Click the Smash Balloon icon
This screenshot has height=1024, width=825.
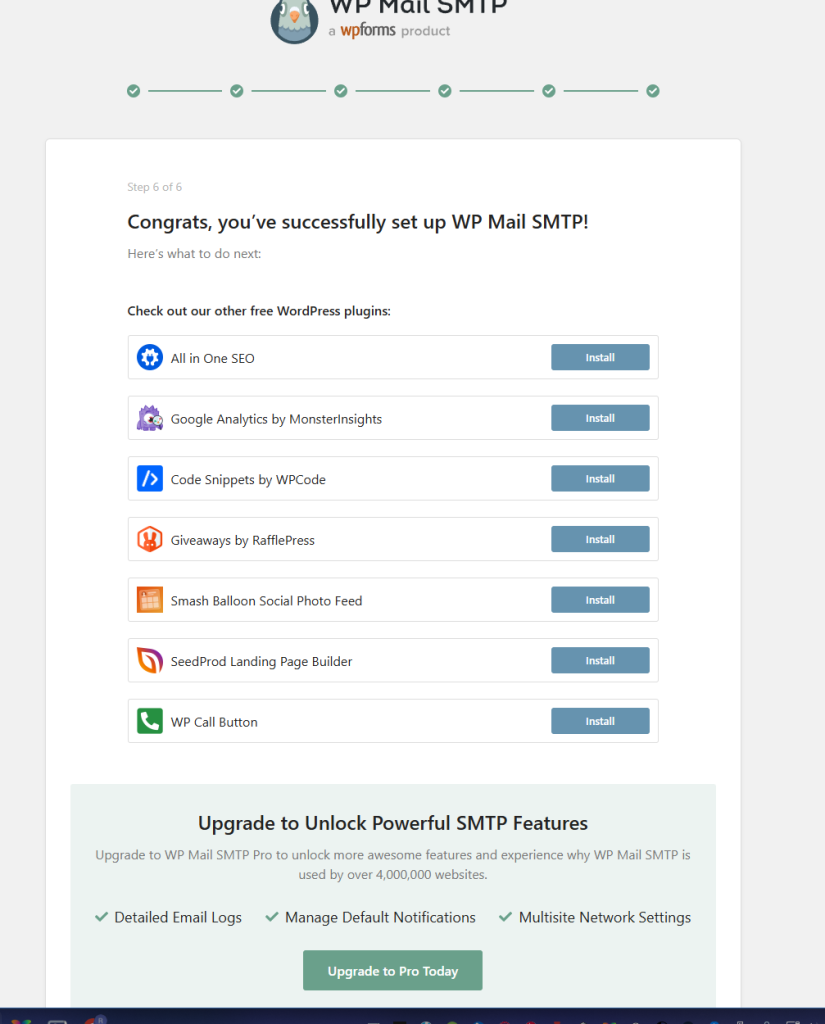(x=150, y=600)
